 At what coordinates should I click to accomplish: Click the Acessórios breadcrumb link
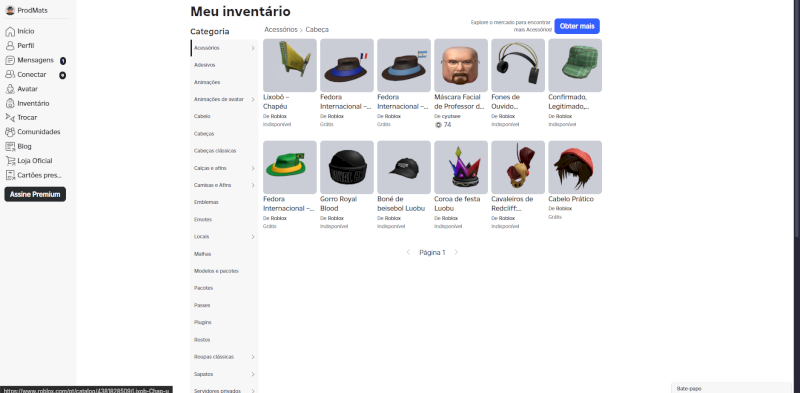[x=281, y=30]
